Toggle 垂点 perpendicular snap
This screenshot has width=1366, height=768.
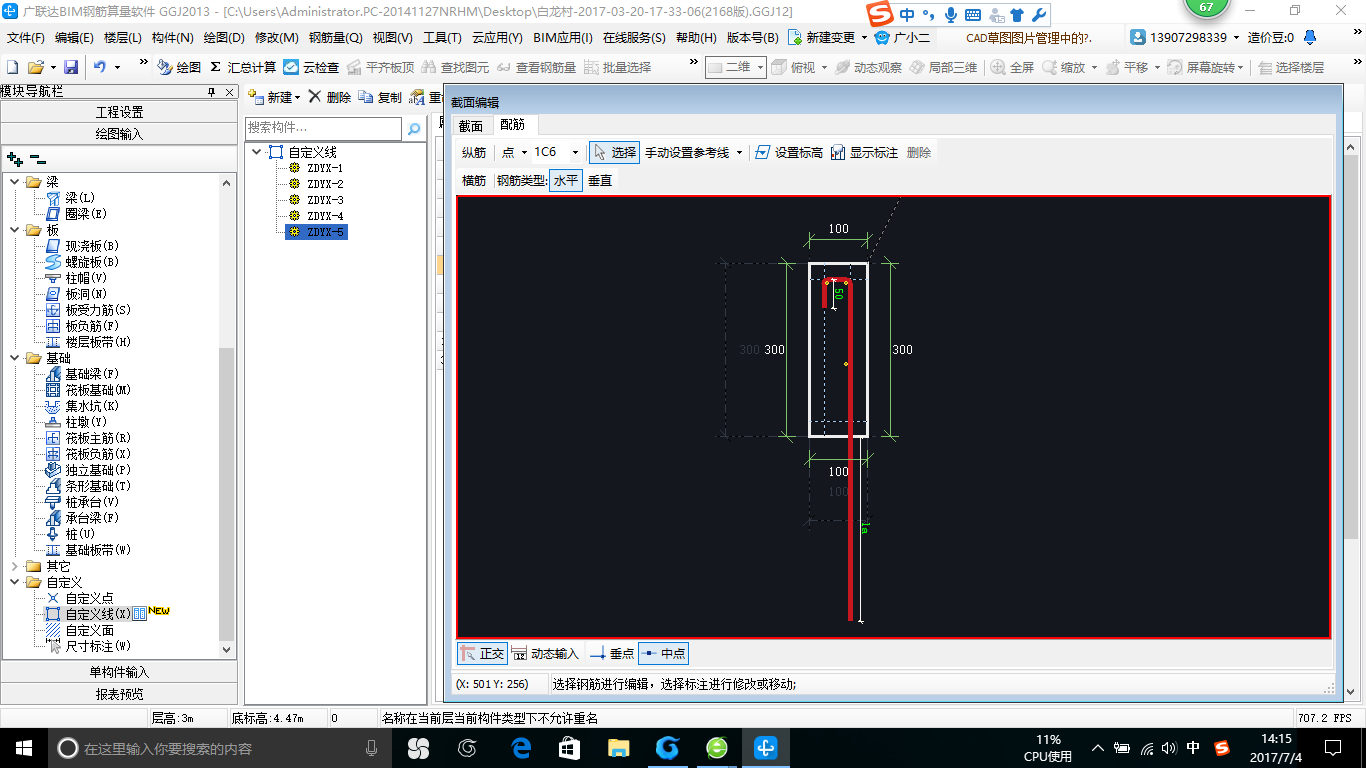[x=612, y=653]
